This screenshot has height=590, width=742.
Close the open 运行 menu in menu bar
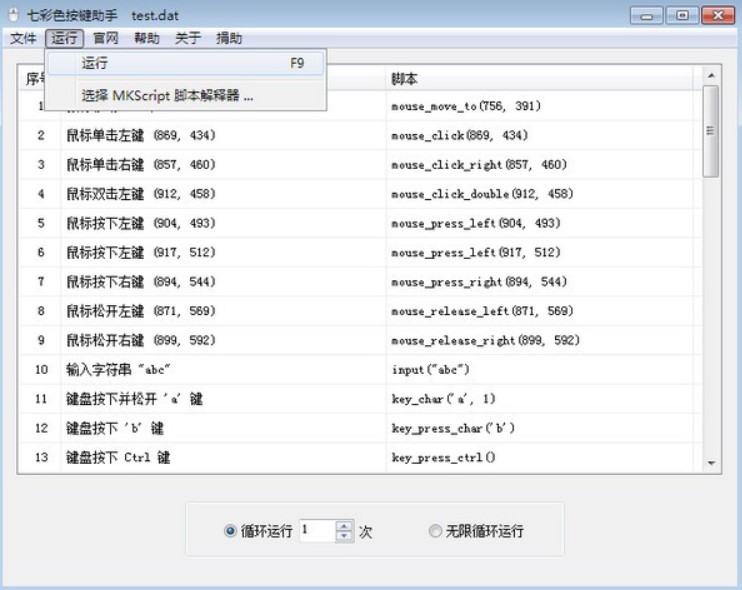click(x=64, y=38)
